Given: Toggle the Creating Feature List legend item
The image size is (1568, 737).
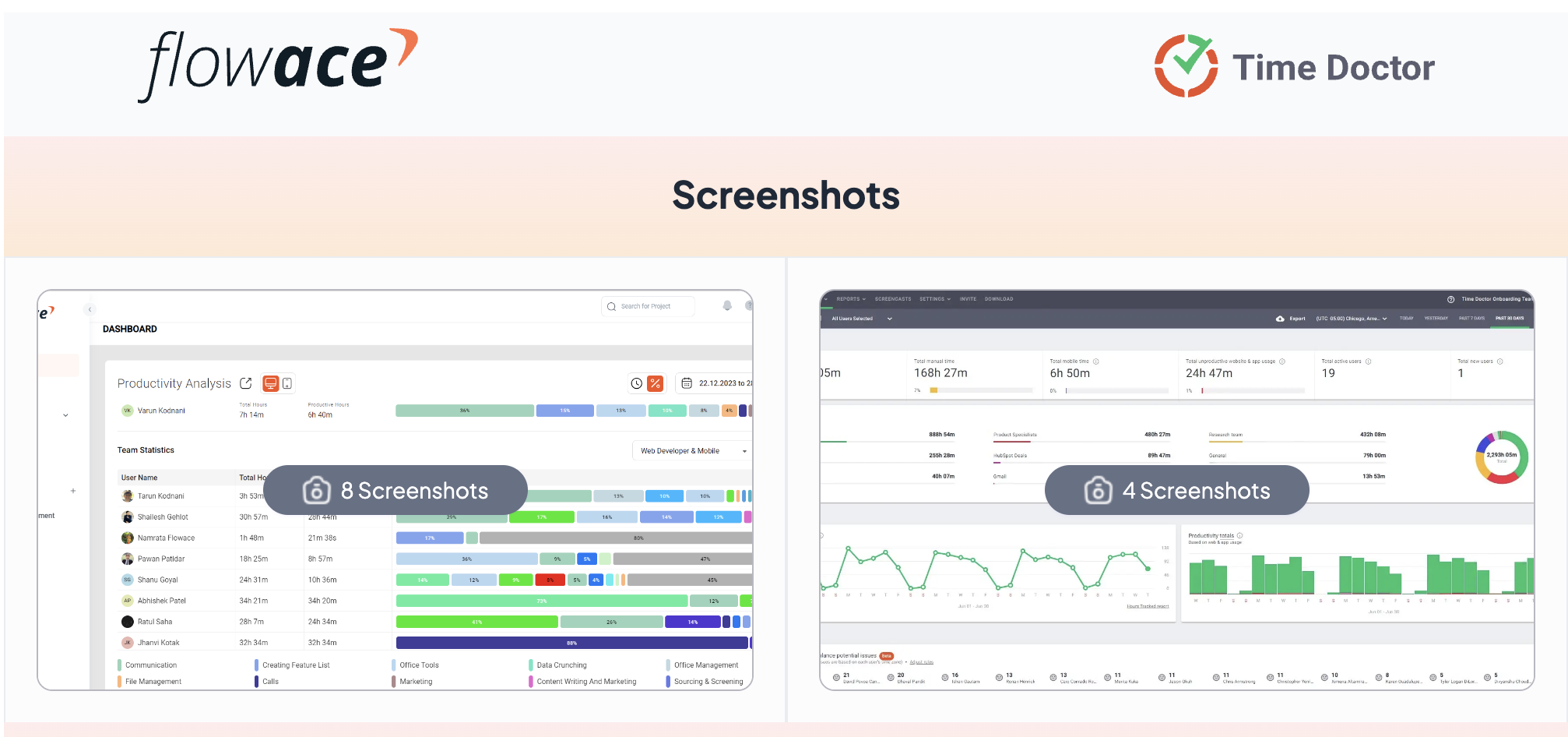Looking at the screenshot, I should [x=293, y=665].
